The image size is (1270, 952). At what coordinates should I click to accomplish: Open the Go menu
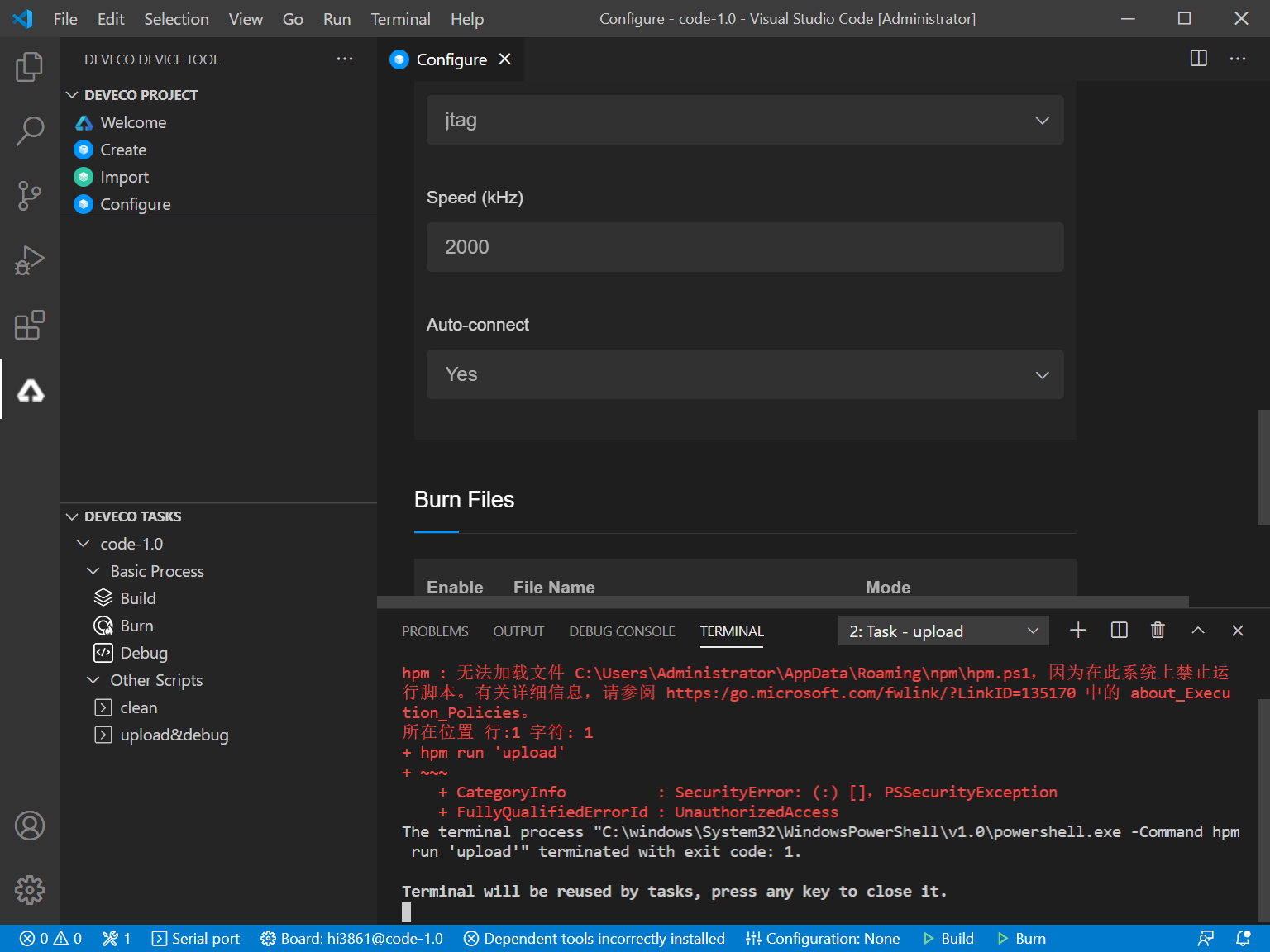pyautogui.click(x=293, y=19)
